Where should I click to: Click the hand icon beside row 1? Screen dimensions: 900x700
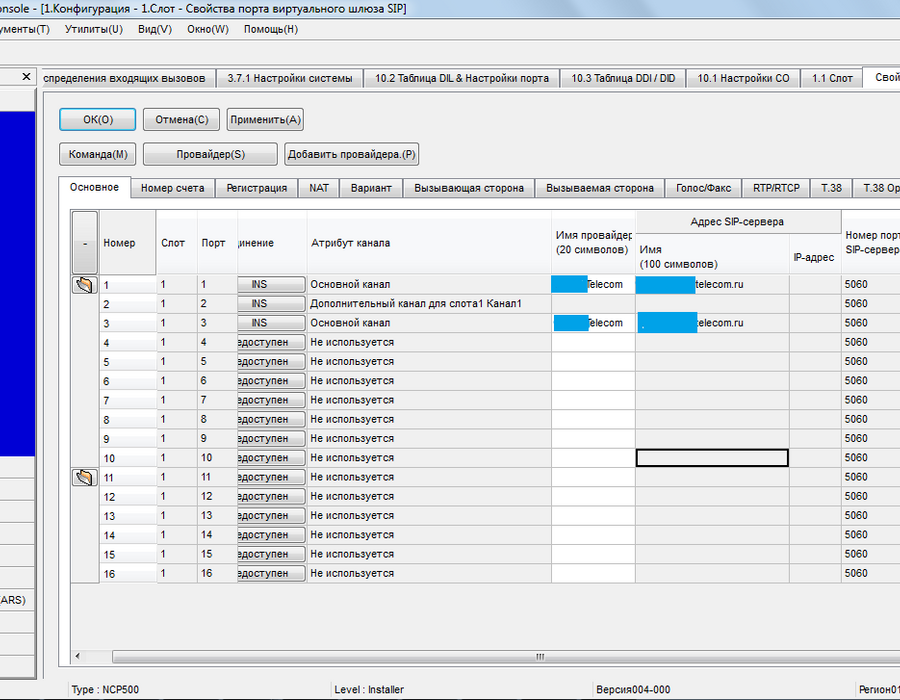click(84, 285)
